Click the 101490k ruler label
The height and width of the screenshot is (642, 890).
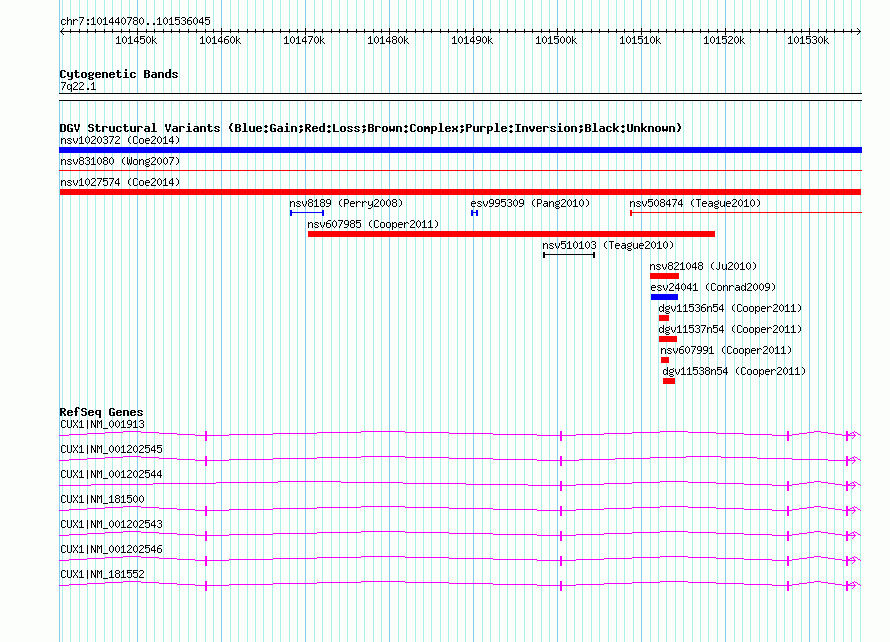472,40
